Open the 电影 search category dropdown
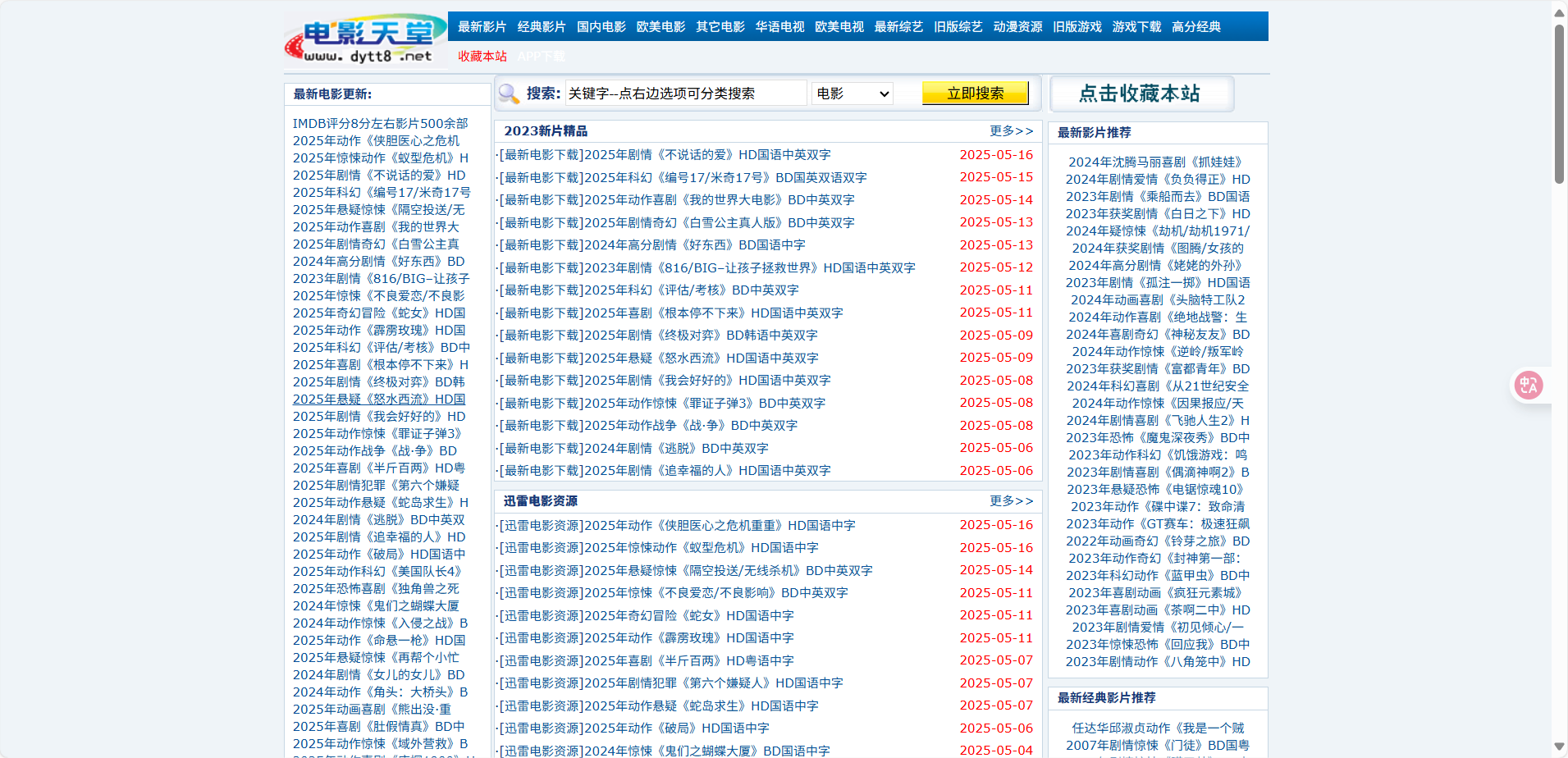The image size is (1568, 758). (853, 94)
